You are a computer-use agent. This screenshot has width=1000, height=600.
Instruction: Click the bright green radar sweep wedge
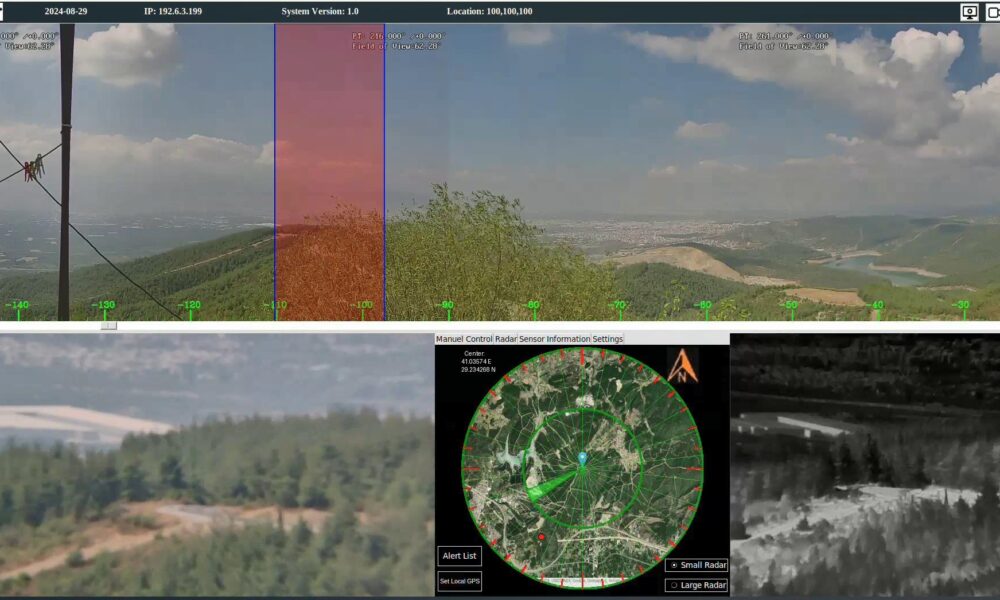click(x=551, y=485)
